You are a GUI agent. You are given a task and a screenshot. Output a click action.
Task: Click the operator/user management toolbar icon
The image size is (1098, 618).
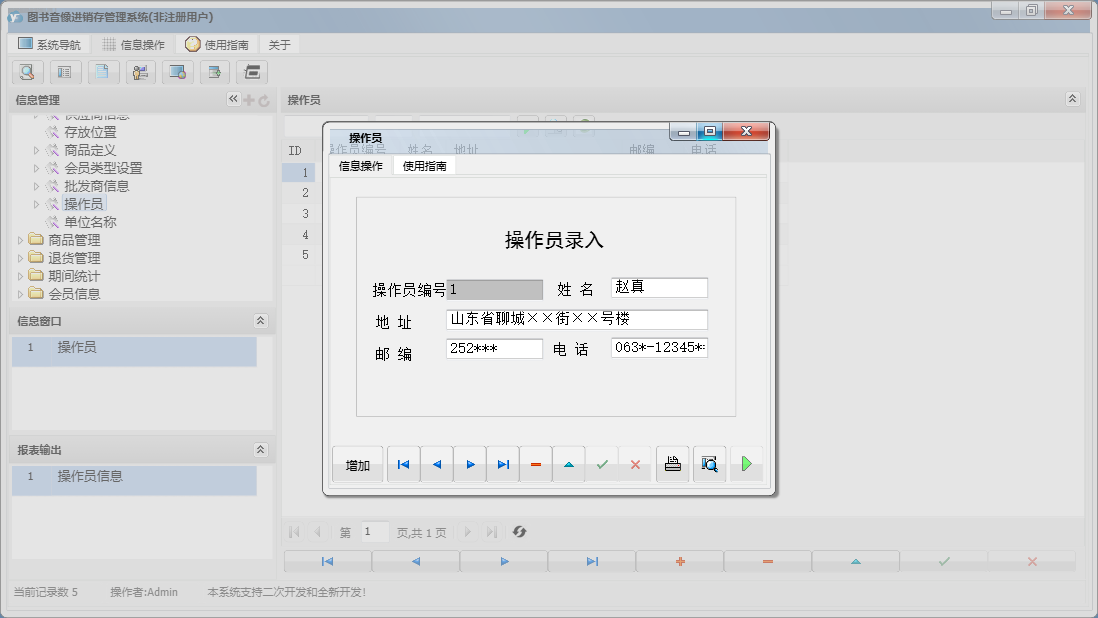coord(140,72)
